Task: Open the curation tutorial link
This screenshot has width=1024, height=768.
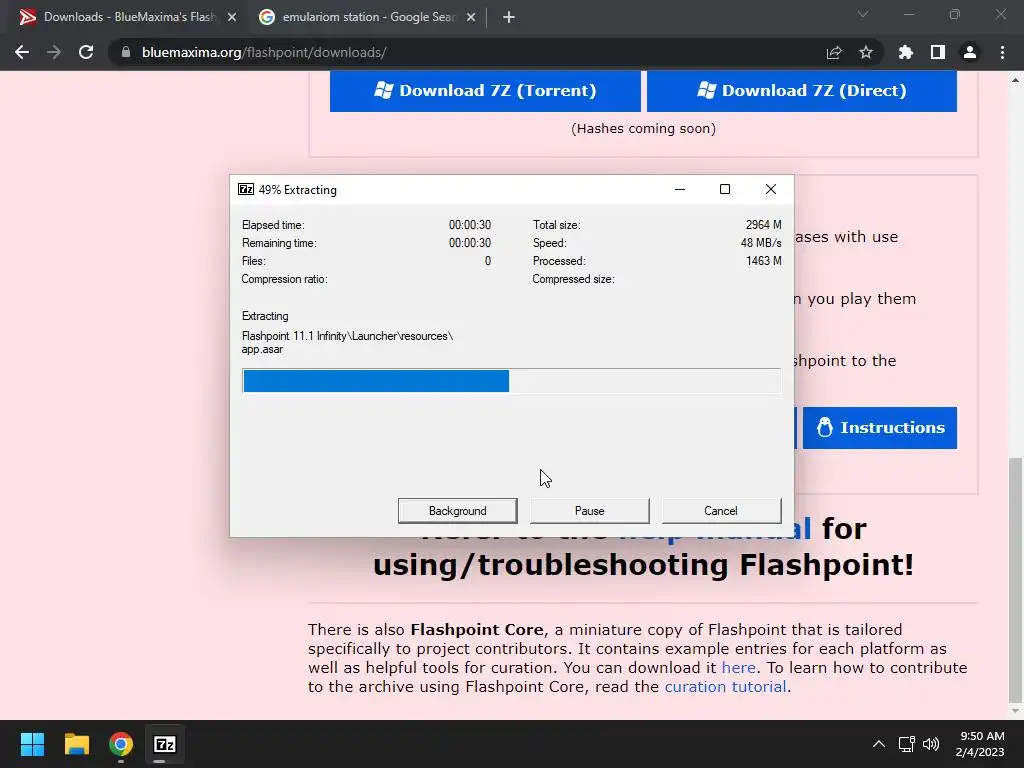Action: (725, 686)
